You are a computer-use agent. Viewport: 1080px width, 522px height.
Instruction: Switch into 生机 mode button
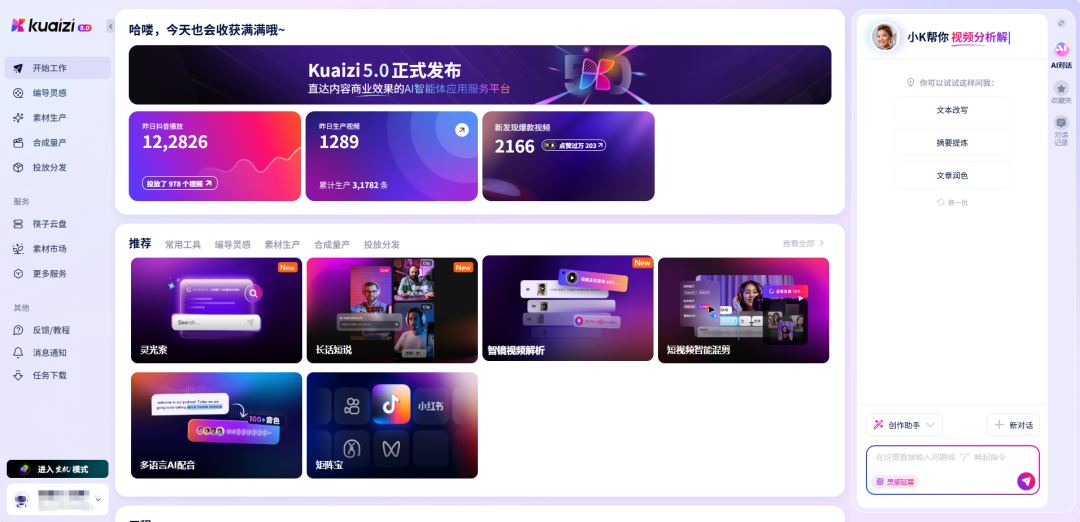click(57, 469)
